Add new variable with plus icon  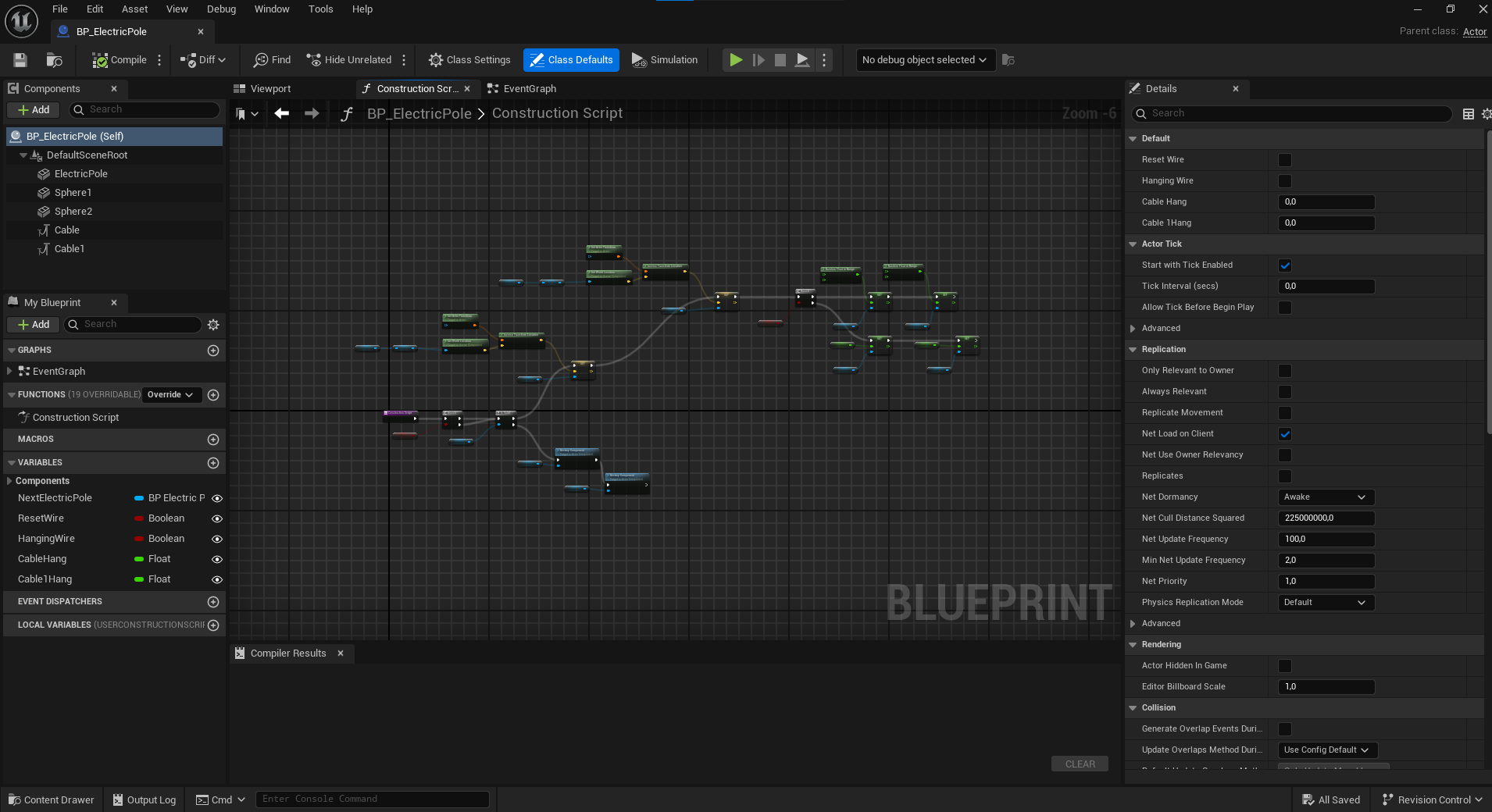click(x=212, y=463)
